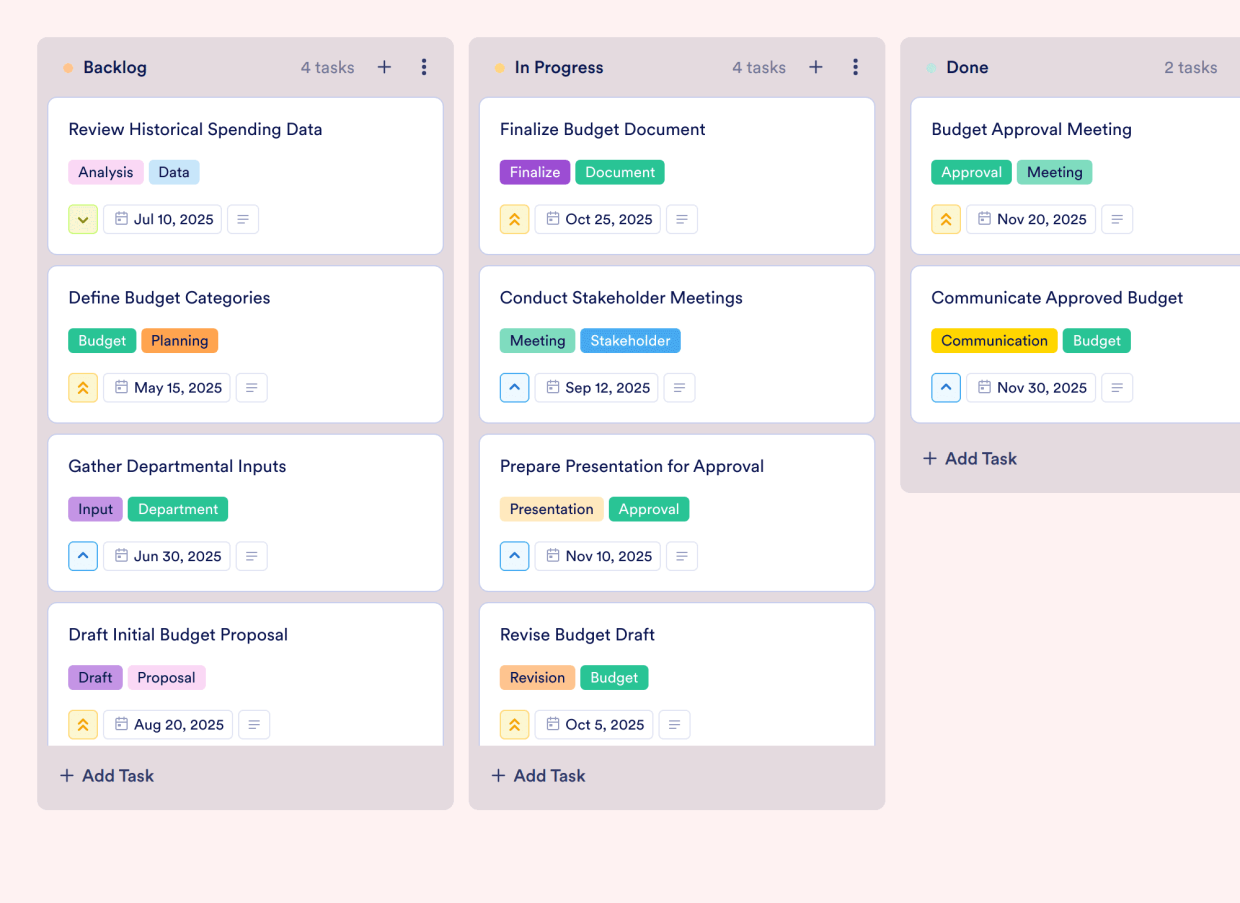Click Add Task at the bottom of Backlog

(x=106, y=775)
